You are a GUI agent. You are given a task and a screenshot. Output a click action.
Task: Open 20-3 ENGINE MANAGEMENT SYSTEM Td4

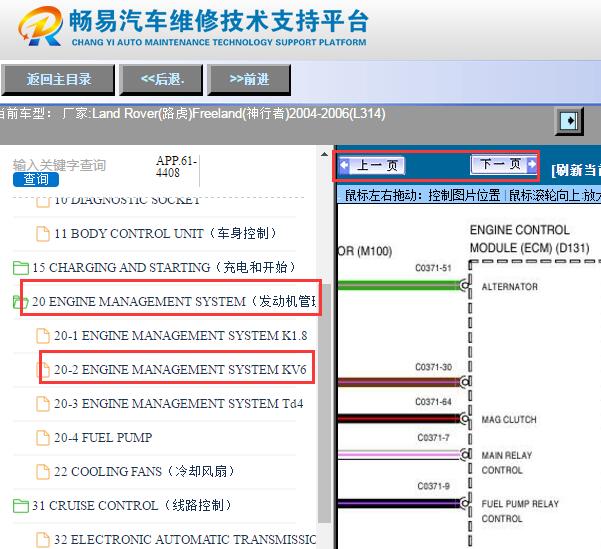click(x=179, y=403)
